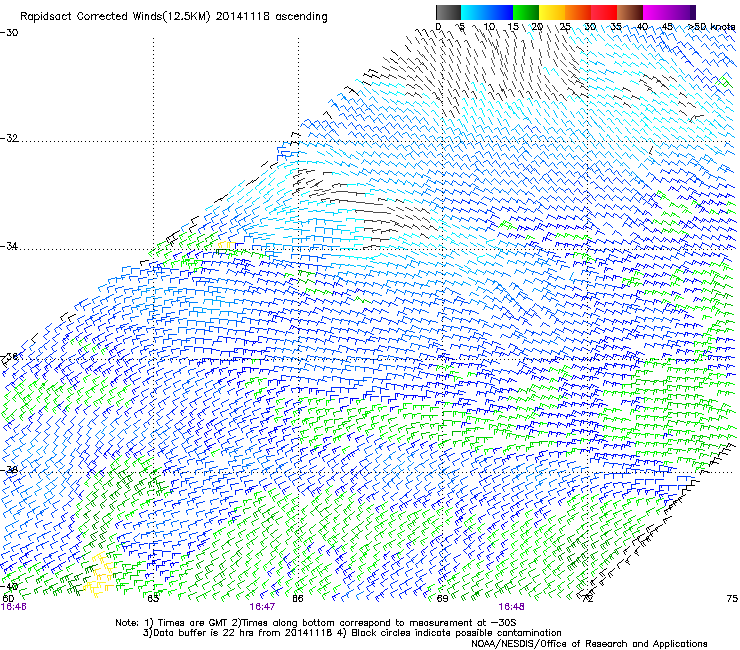
Task: Select the red 30-35 knots color band
Action: coord(604,12)
